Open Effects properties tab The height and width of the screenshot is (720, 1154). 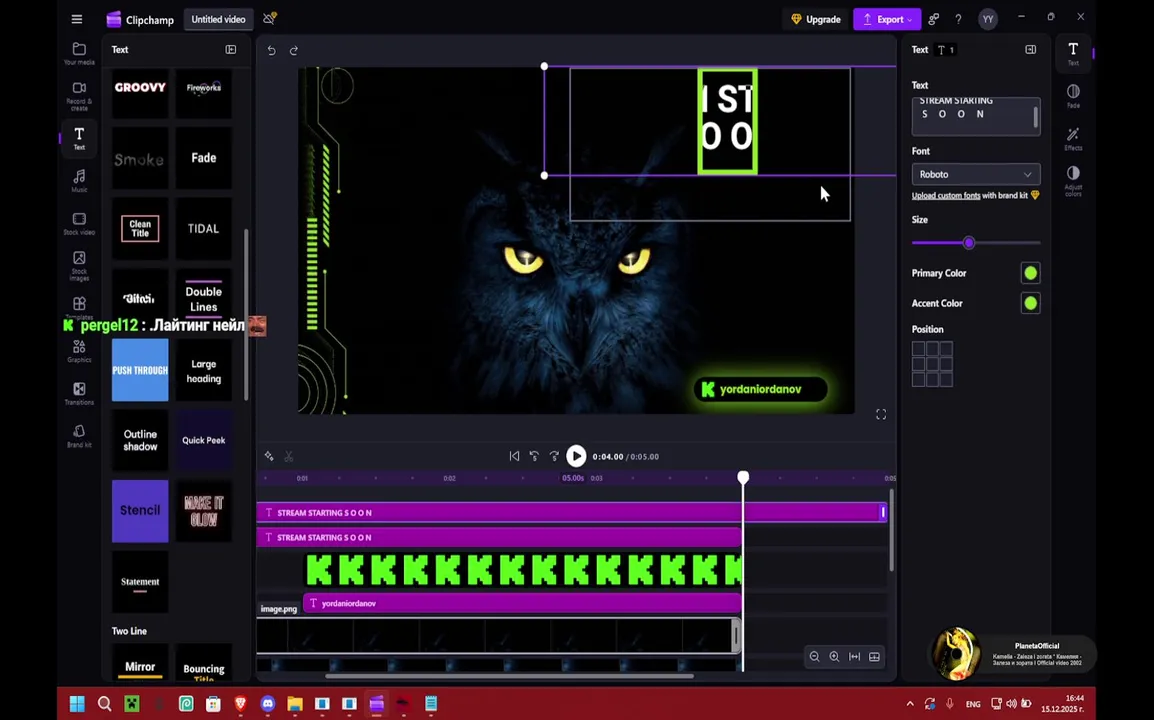click(x=1073, y=138)
